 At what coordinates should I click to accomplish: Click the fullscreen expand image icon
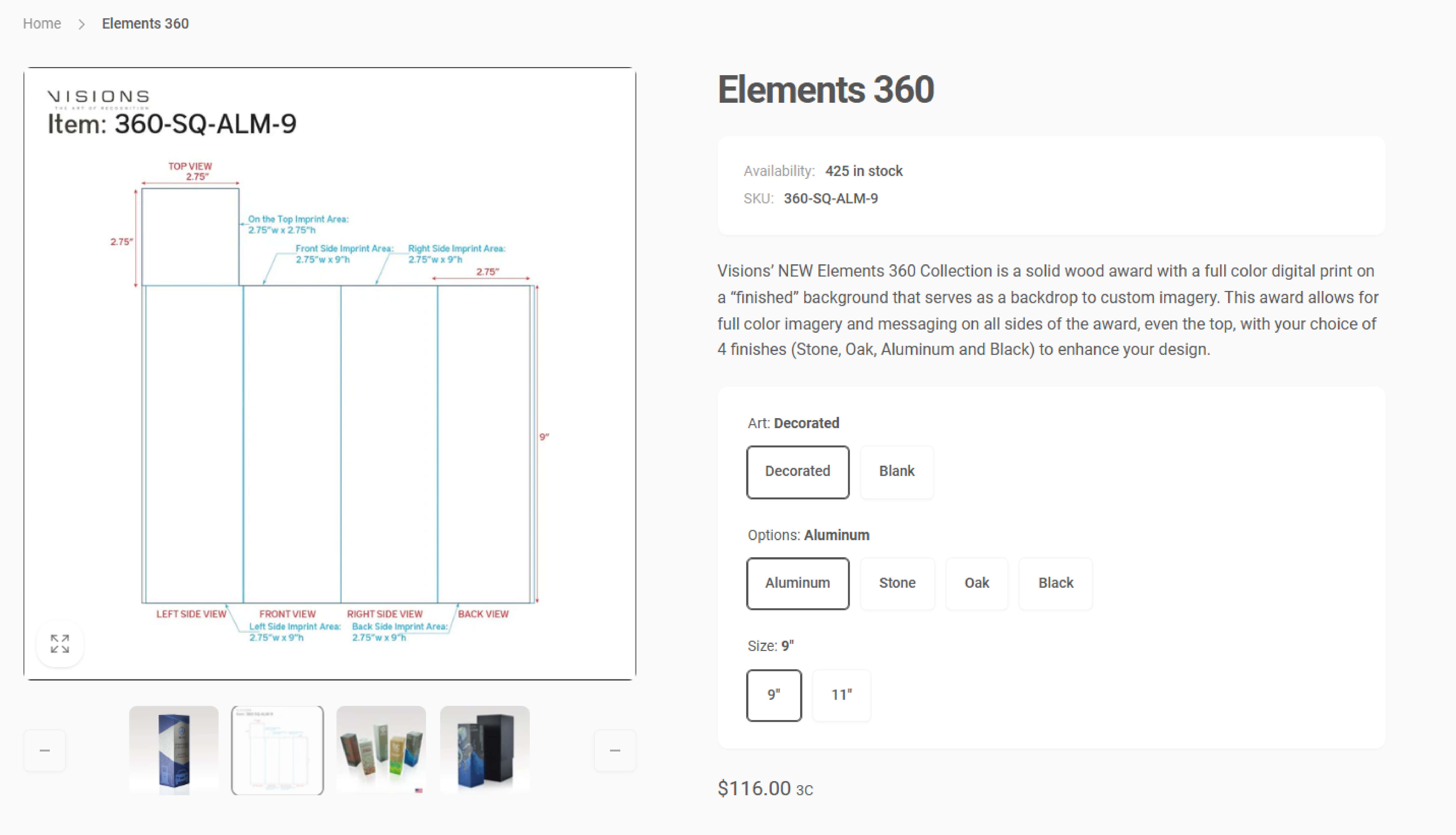[60, 643]
